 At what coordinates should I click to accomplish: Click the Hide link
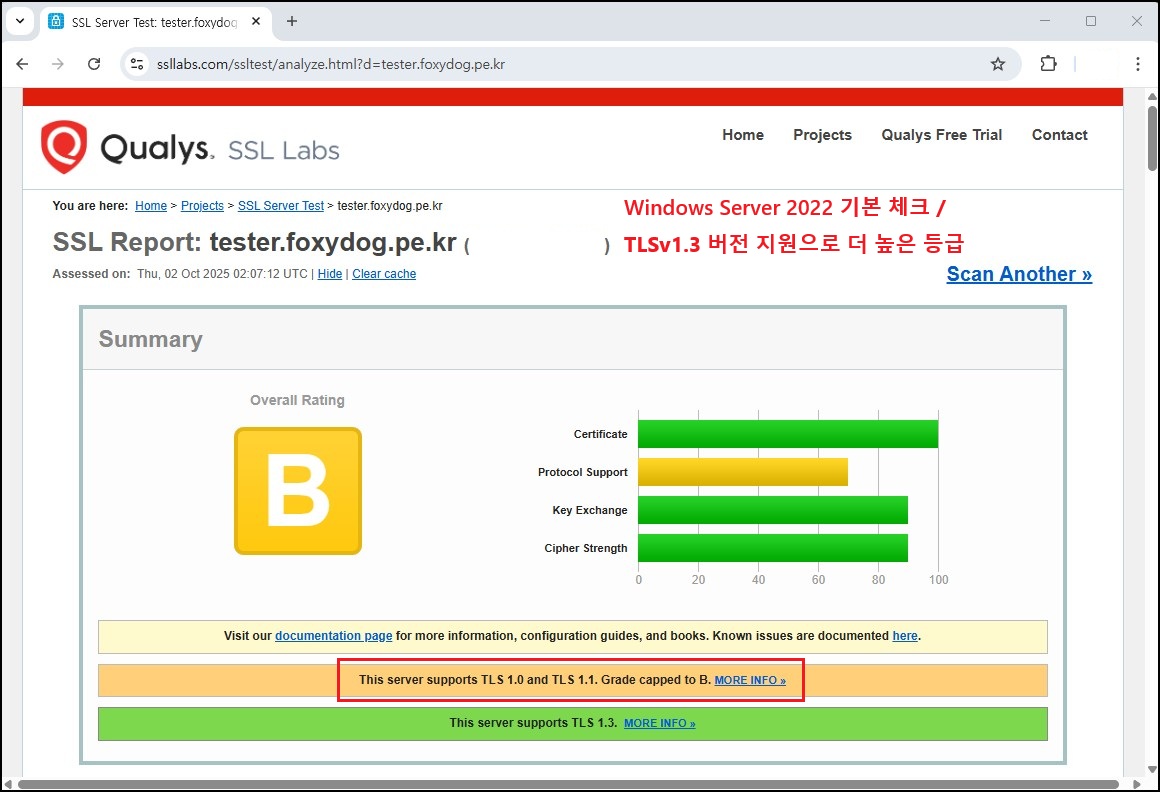click(330, 274)
